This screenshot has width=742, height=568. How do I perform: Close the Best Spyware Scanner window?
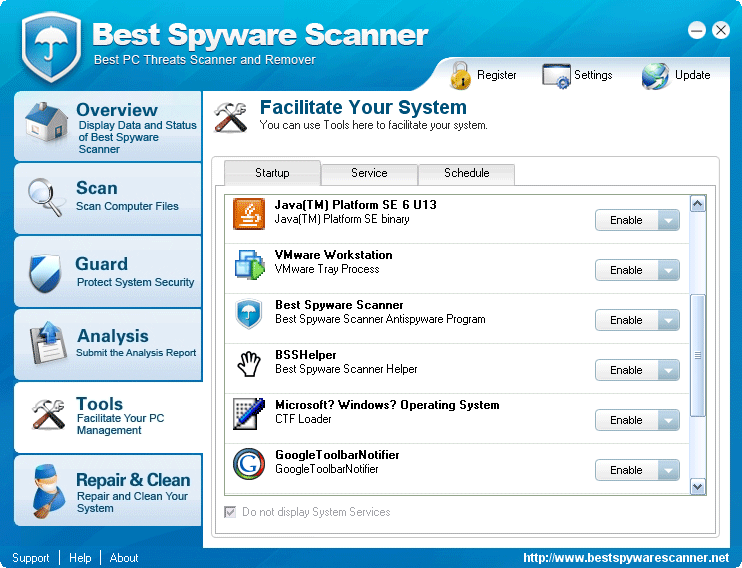721,31
